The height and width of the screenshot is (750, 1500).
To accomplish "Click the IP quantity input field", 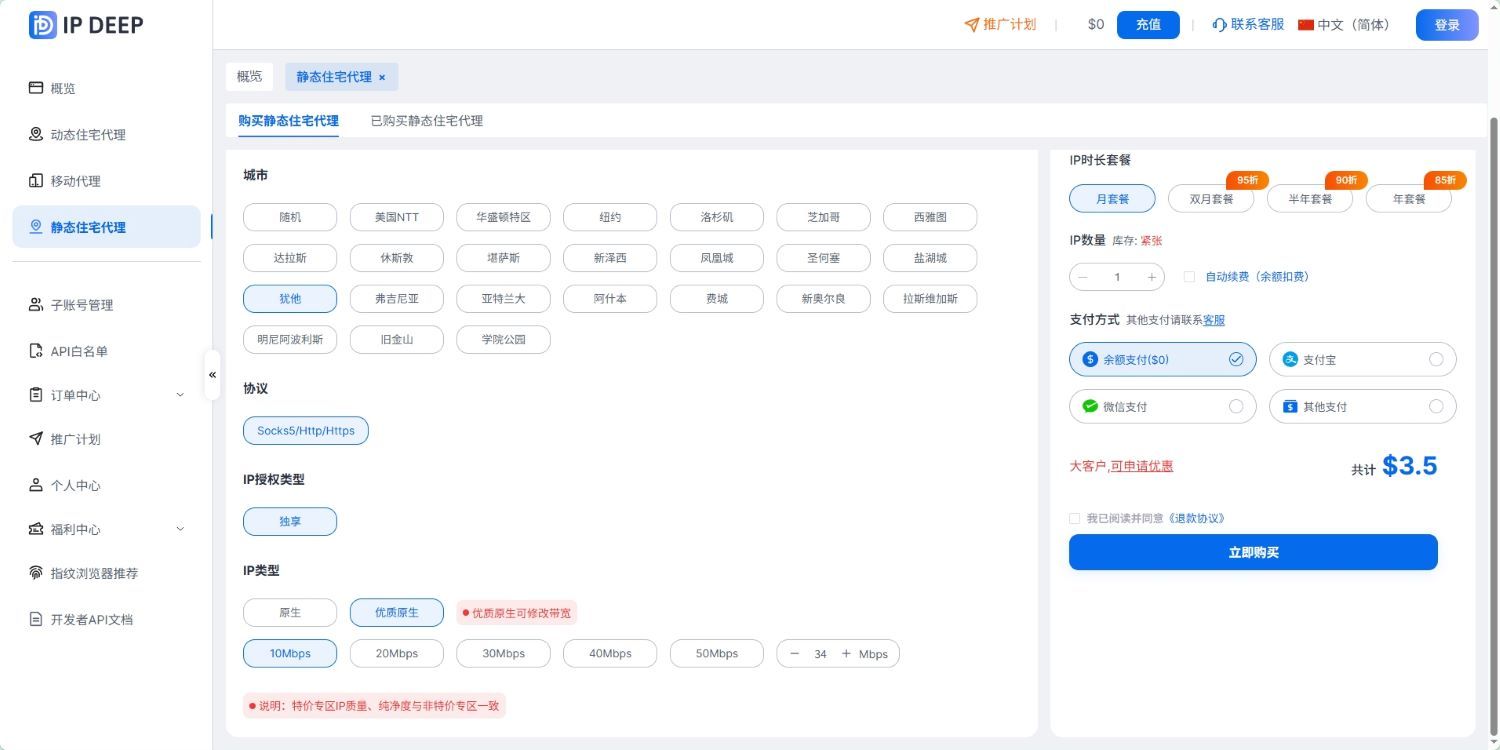I will (1117, 277).
